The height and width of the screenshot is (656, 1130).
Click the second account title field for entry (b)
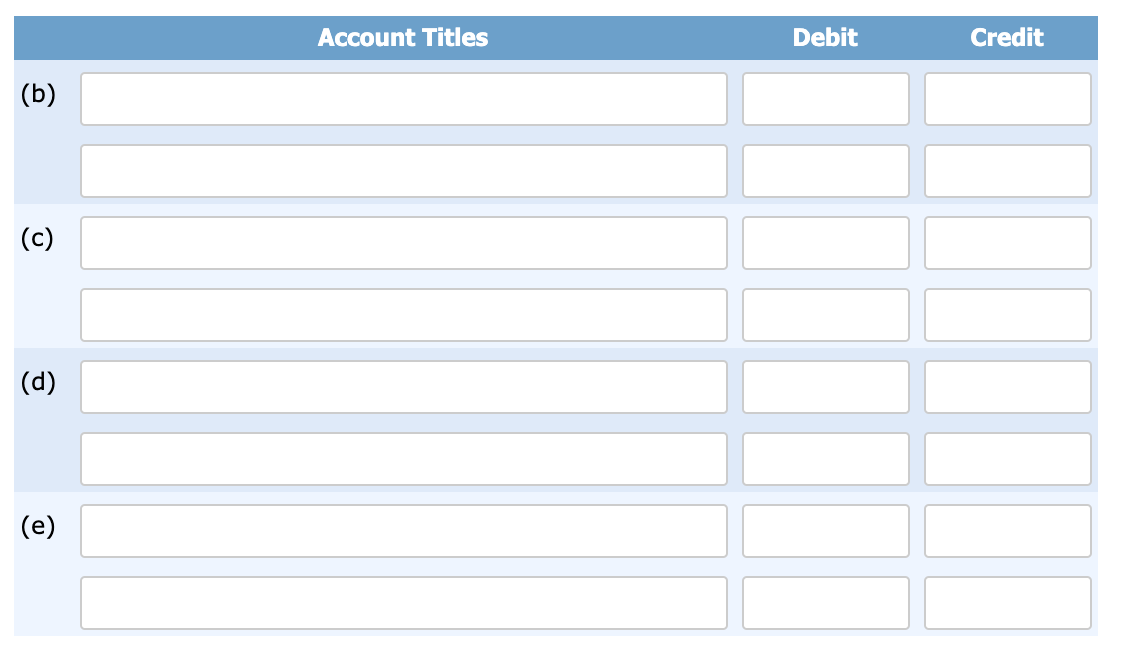pos(403,170)
